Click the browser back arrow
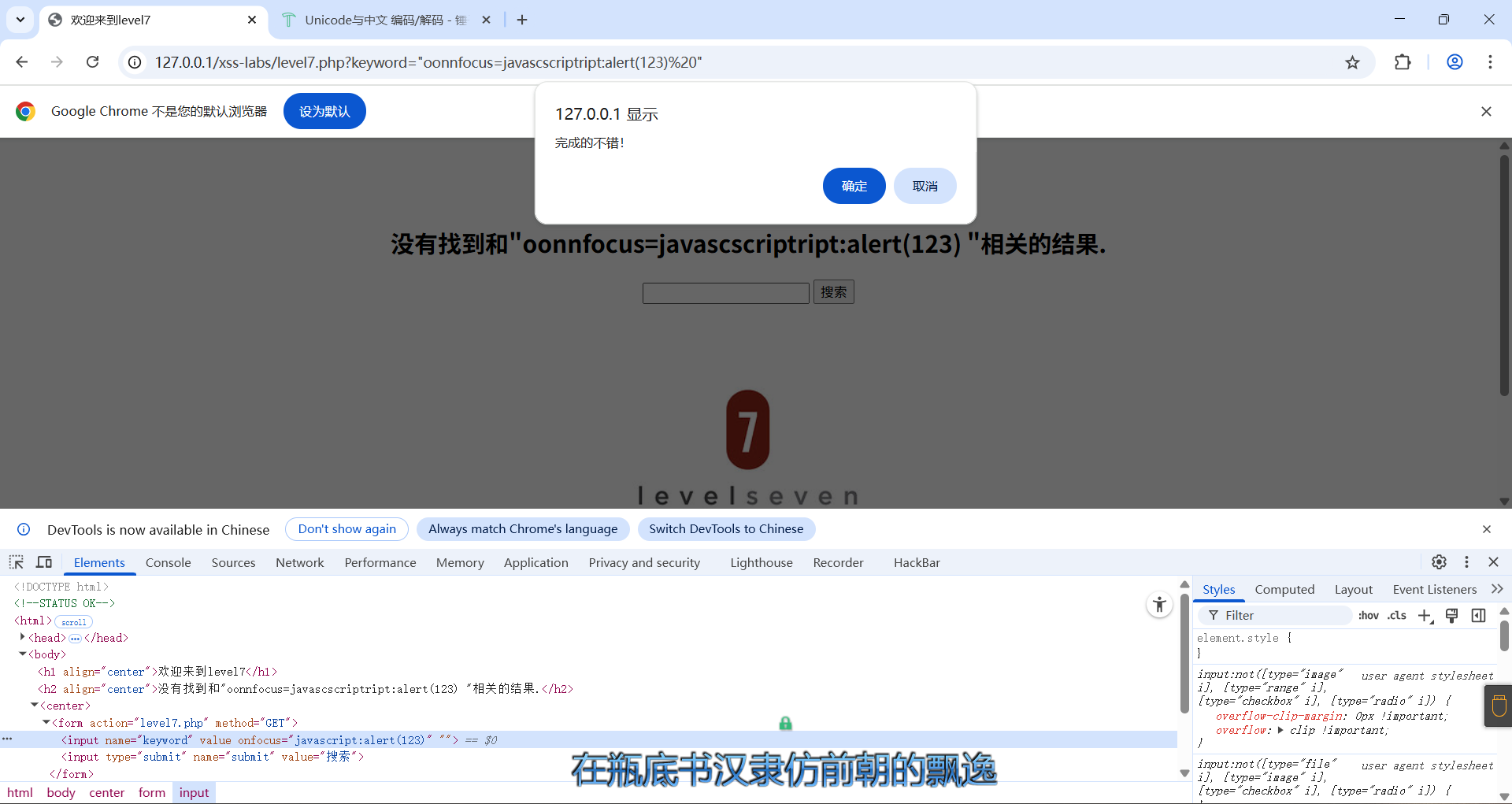The width and height of the screenshot is (1512, 804). click(x=22, y=62)
